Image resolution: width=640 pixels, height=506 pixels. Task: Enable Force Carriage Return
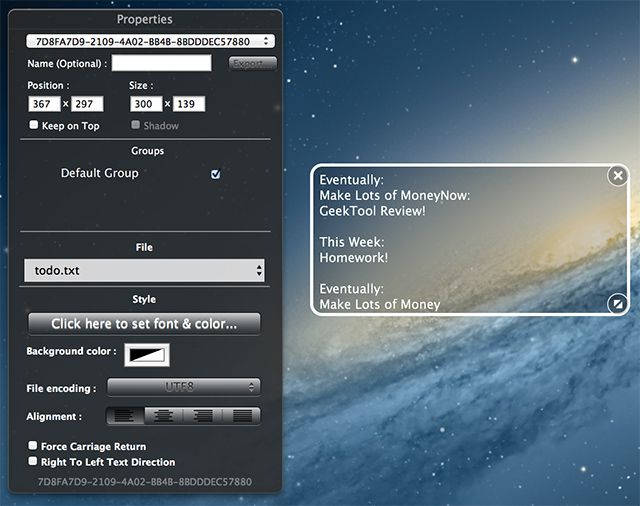click(33, 445)
